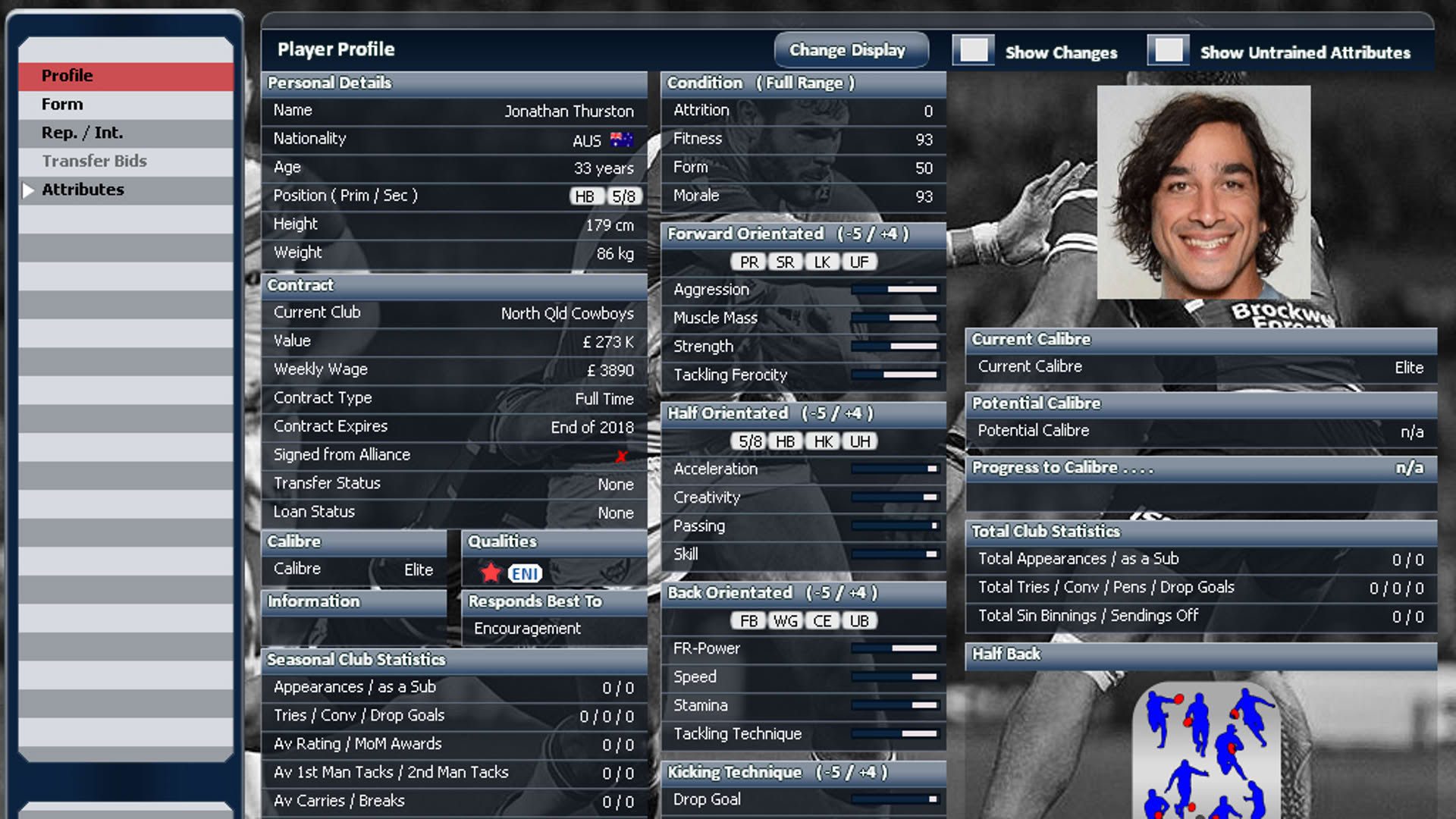Click the HB badge under Half Orientated
The height and width of the screenshot is (819, 1456).
point(785,441)
